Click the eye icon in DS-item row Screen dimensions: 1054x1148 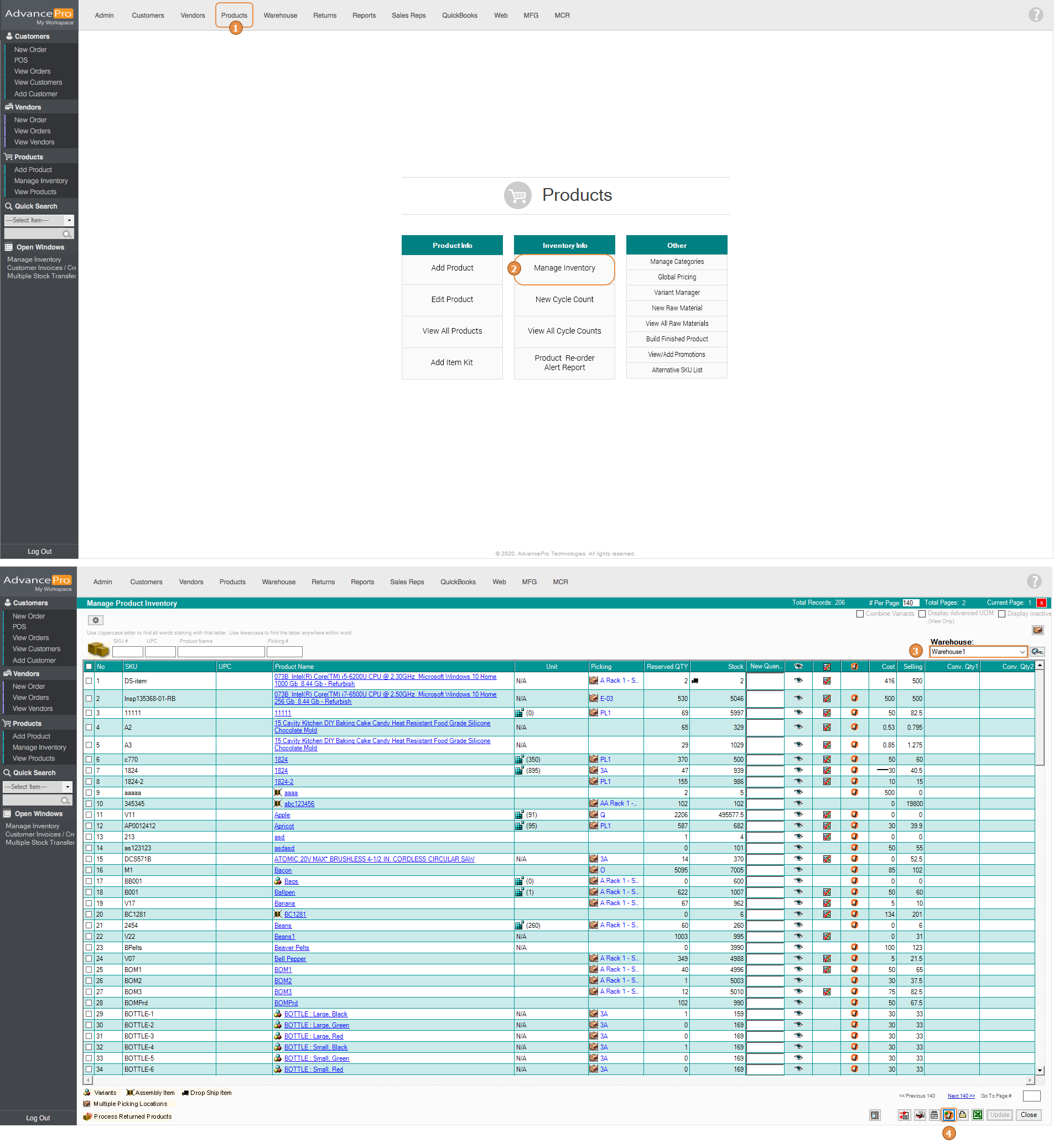(798, 681)
